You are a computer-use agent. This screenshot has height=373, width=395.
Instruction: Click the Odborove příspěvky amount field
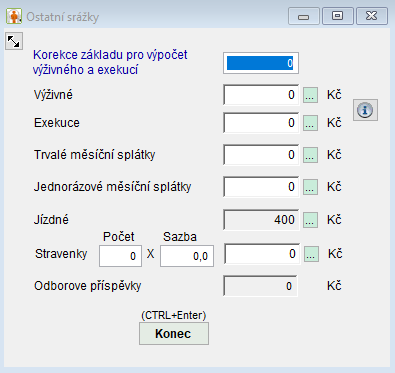coord(260,286)
